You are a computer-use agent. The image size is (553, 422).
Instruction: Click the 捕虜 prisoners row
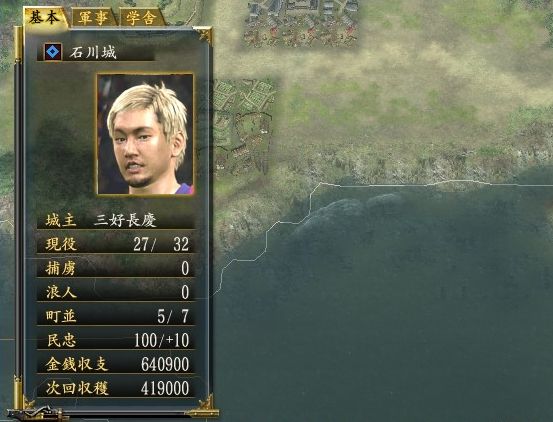(x=116, y=268)
